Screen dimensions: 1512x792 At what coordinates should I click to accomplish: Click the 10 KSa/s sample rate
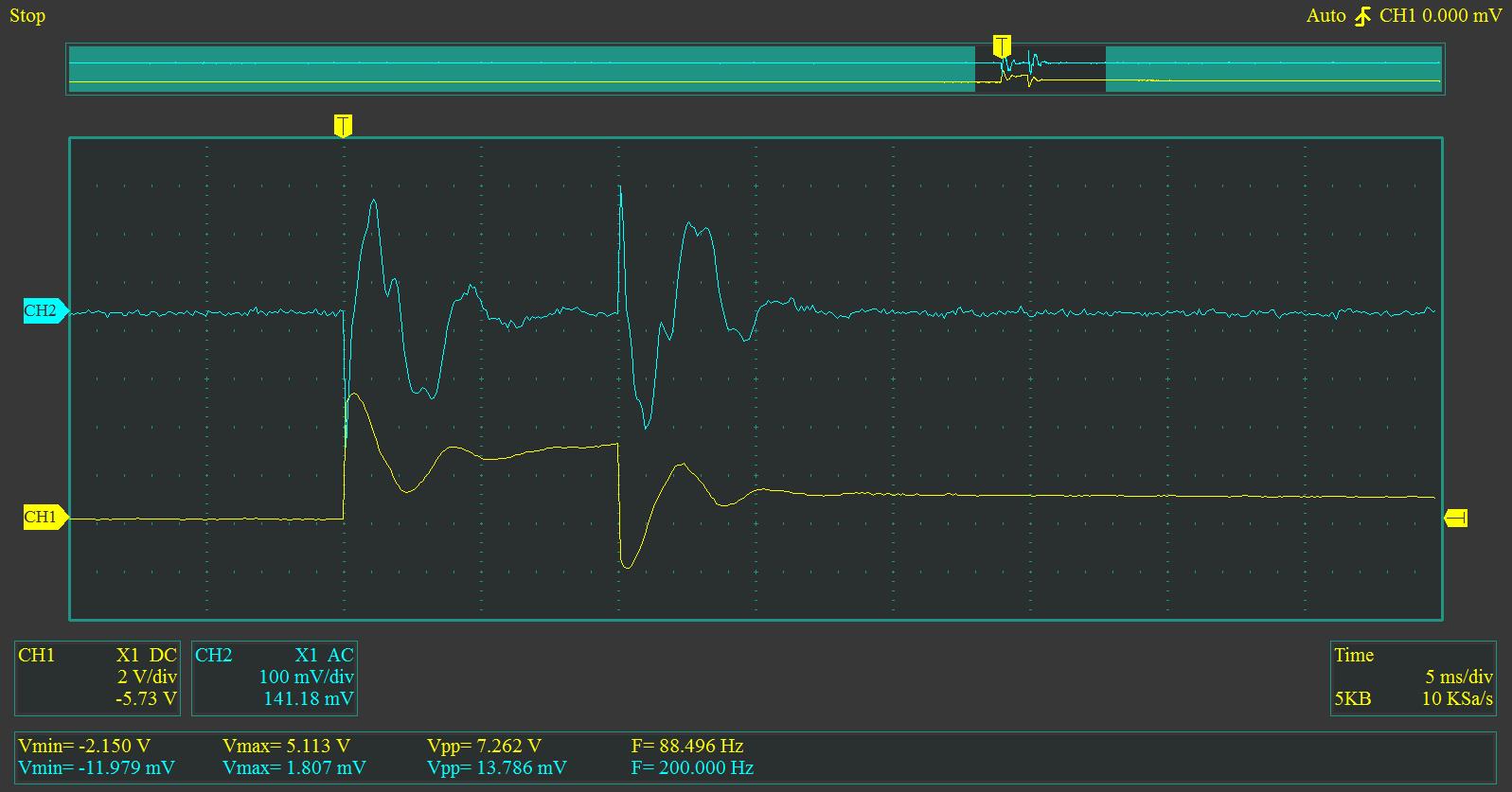(1457, 699)
